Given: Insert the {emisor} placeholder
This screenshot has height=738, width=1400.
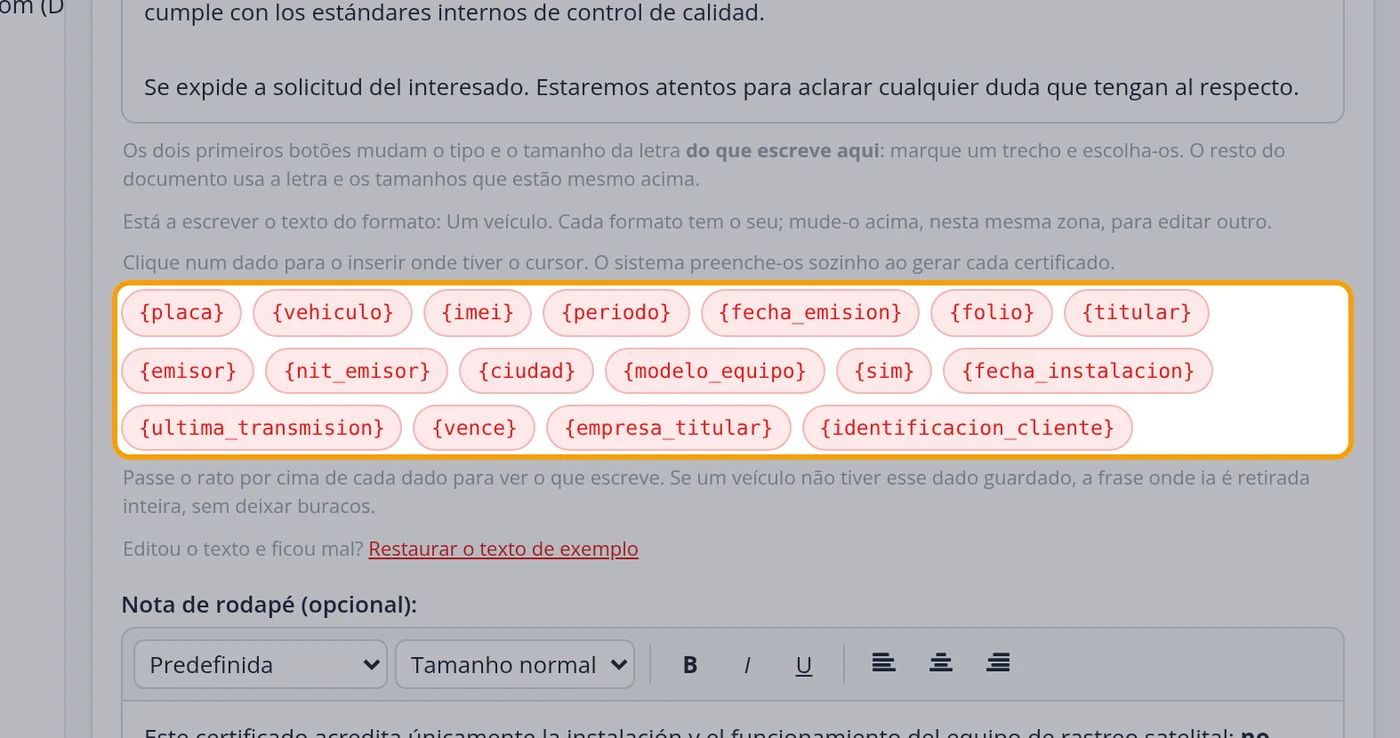Looking at the screenshot, I should 188,371.
